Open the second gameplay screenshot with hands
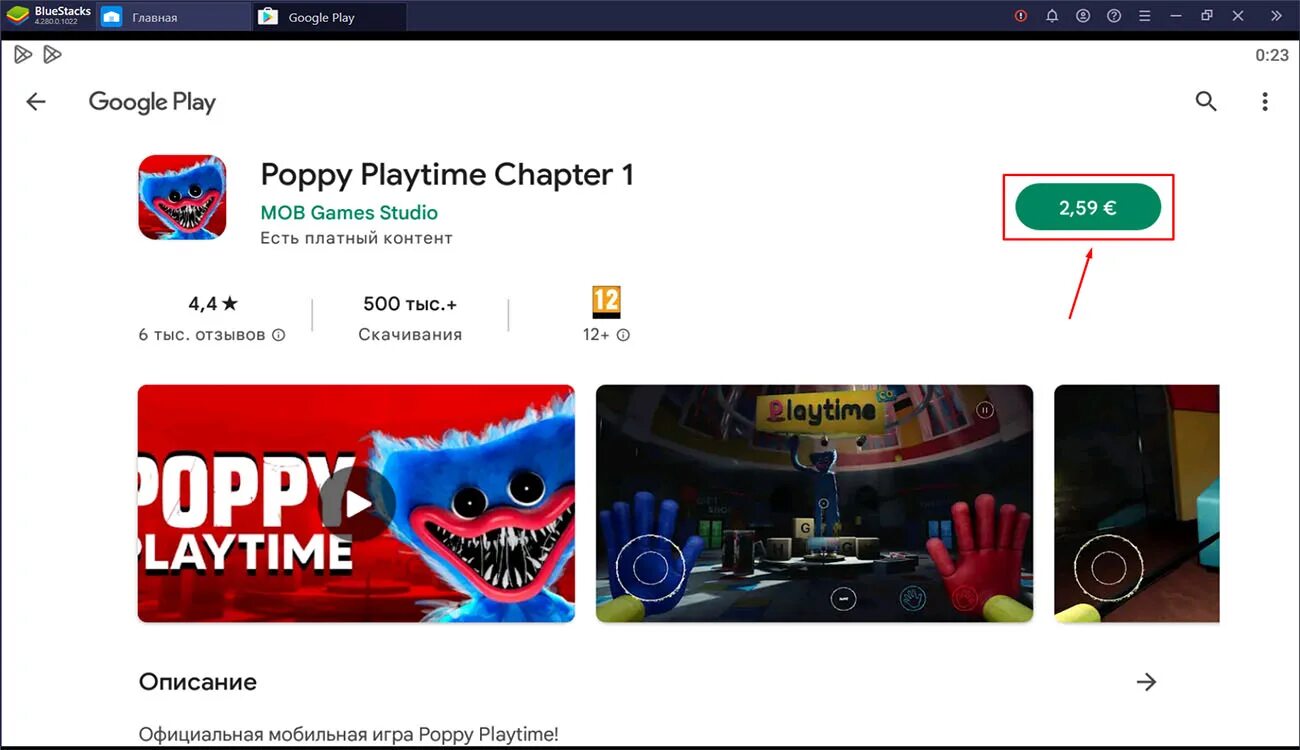This screenshot has width=1300, height=750. (814, 504)
